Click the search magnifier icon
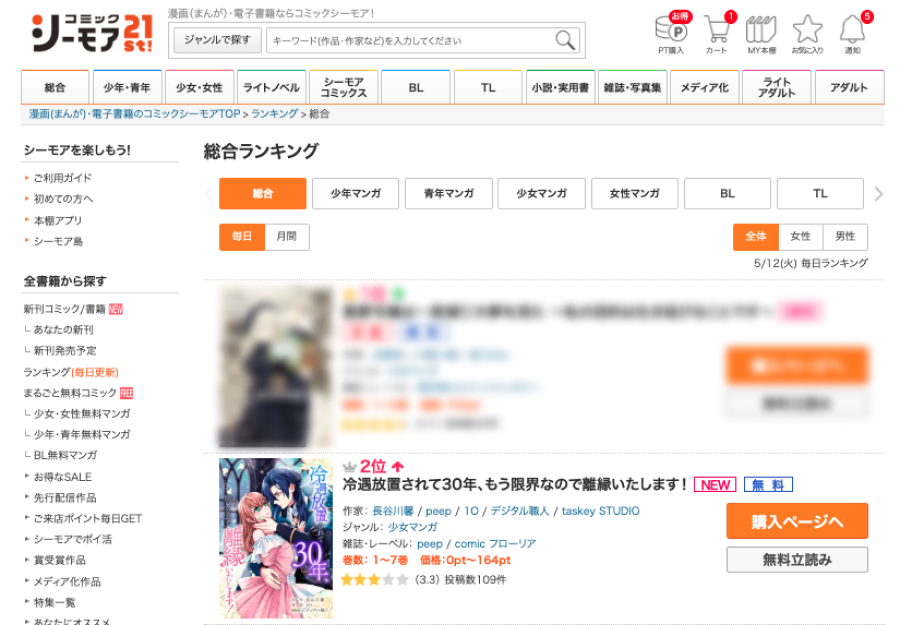 [x=565, y=40]
